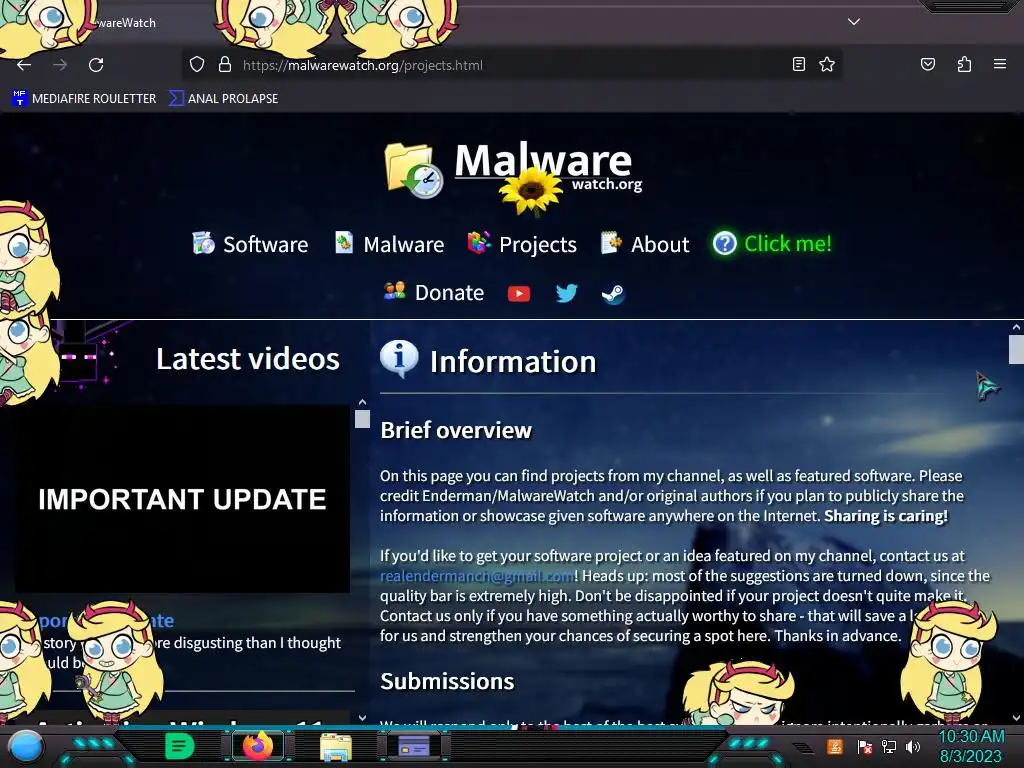The height and width of the screenshot is (768, 1024).
Task: Click the blue question mark icon
Action: [x=724, y=244]
